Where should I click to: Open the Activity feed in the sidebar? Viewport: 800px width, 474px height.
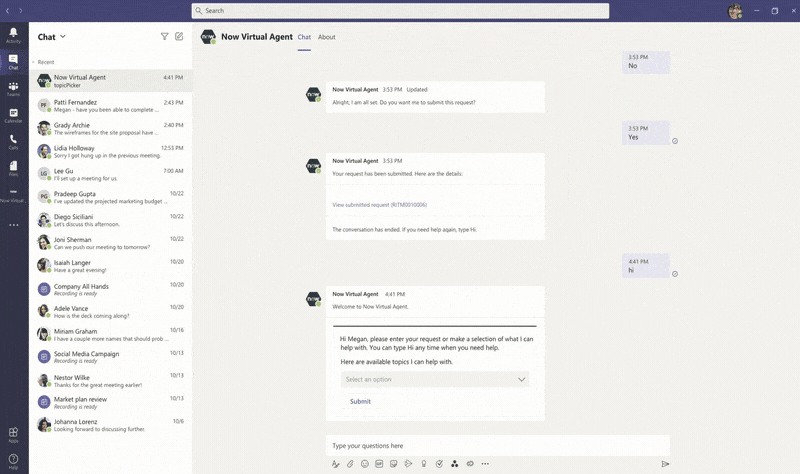click(x=13, y=35)
